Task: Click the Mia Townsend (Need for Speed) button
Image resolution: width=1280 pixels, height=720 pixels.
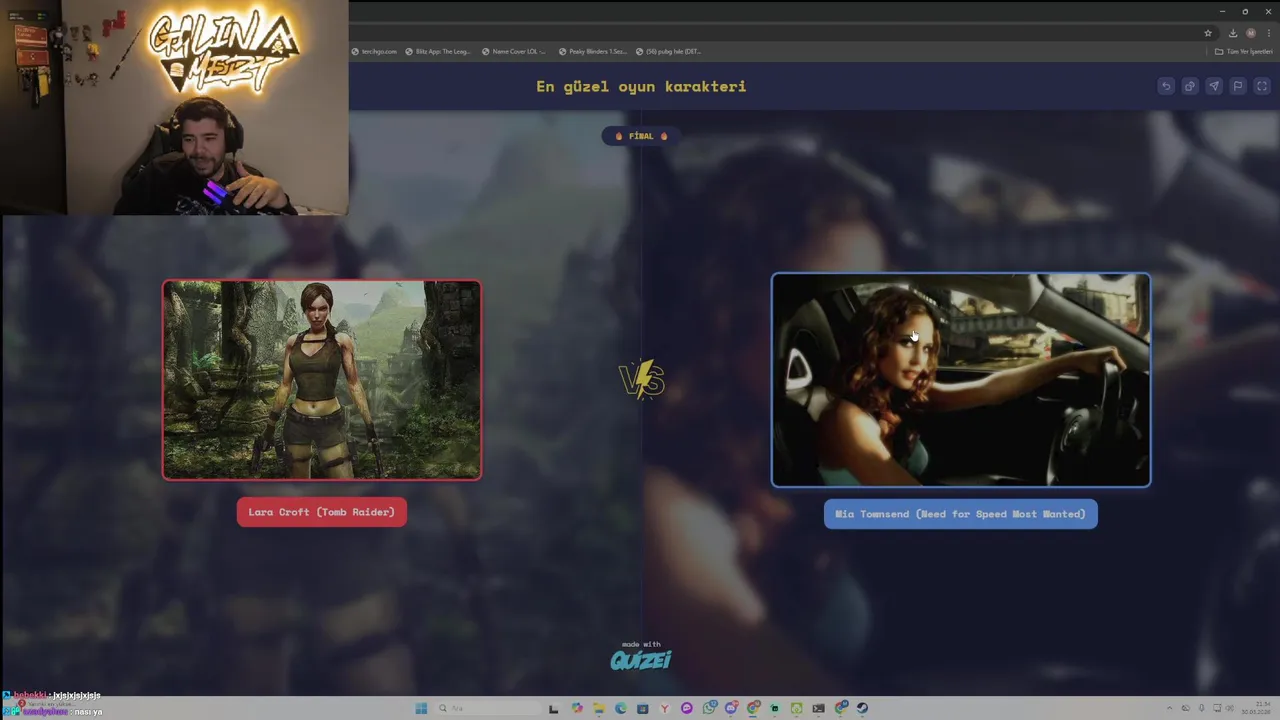Action: pyautogui.click(x=961, y=514)
